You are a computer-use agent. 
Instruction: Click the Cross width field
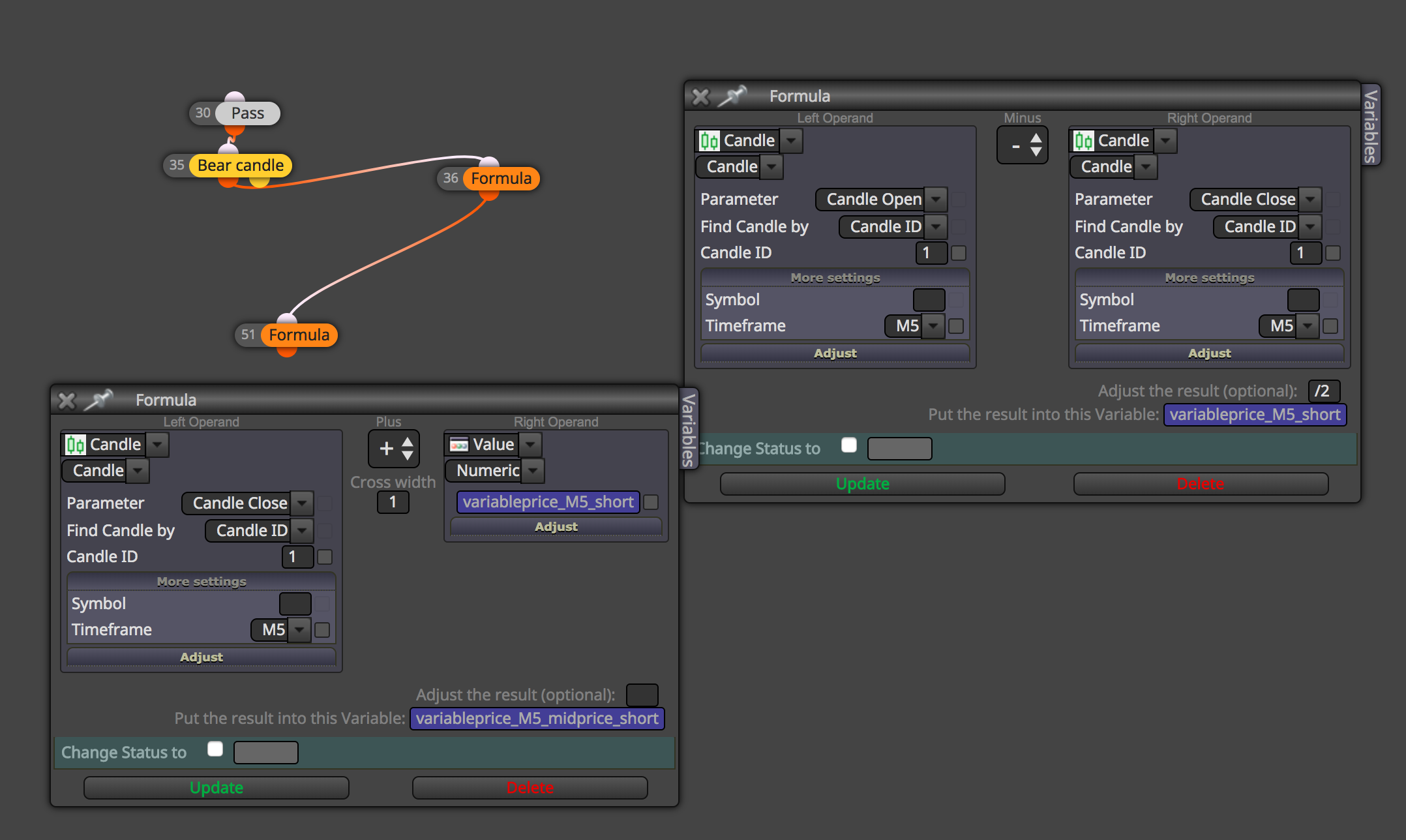click(393, 502)
